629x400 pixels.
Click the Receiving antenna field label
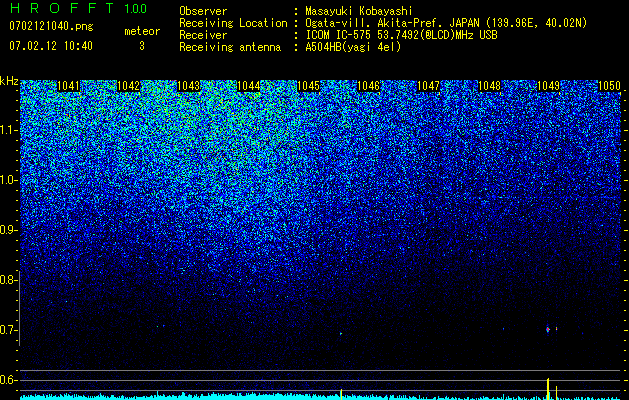230,47
